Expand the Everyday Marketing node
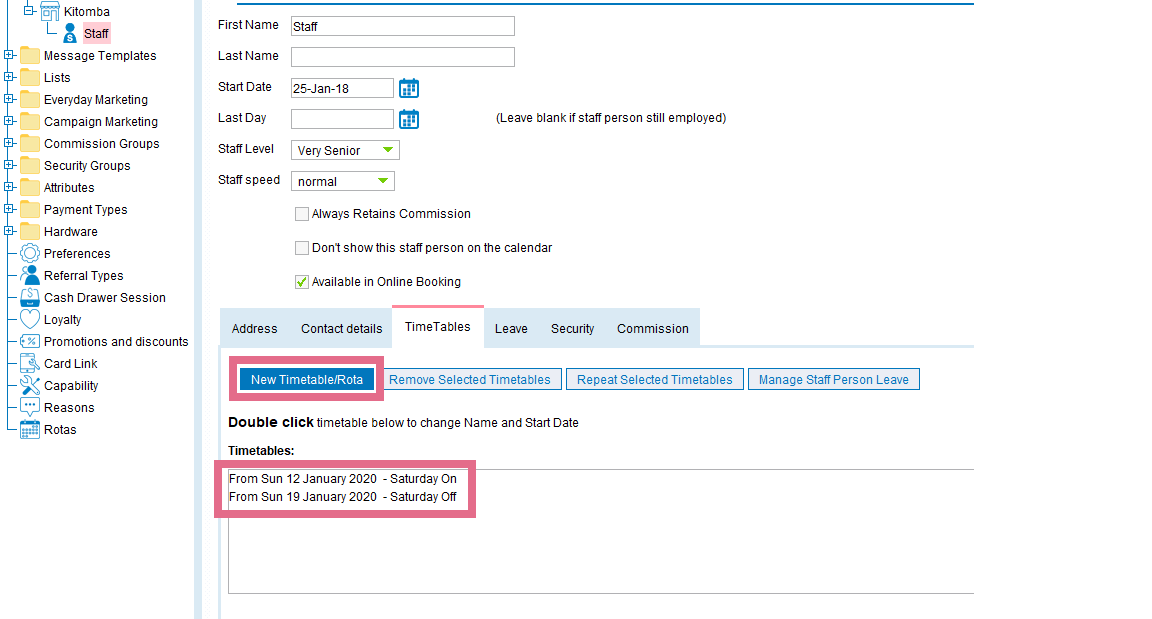This screenshot has height=619, width=1152. click(x=9, y=99)
